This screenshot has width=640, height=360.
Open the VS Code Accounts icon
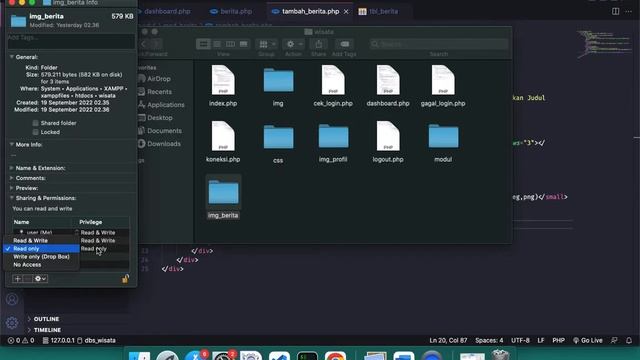[x=12, y=300]
